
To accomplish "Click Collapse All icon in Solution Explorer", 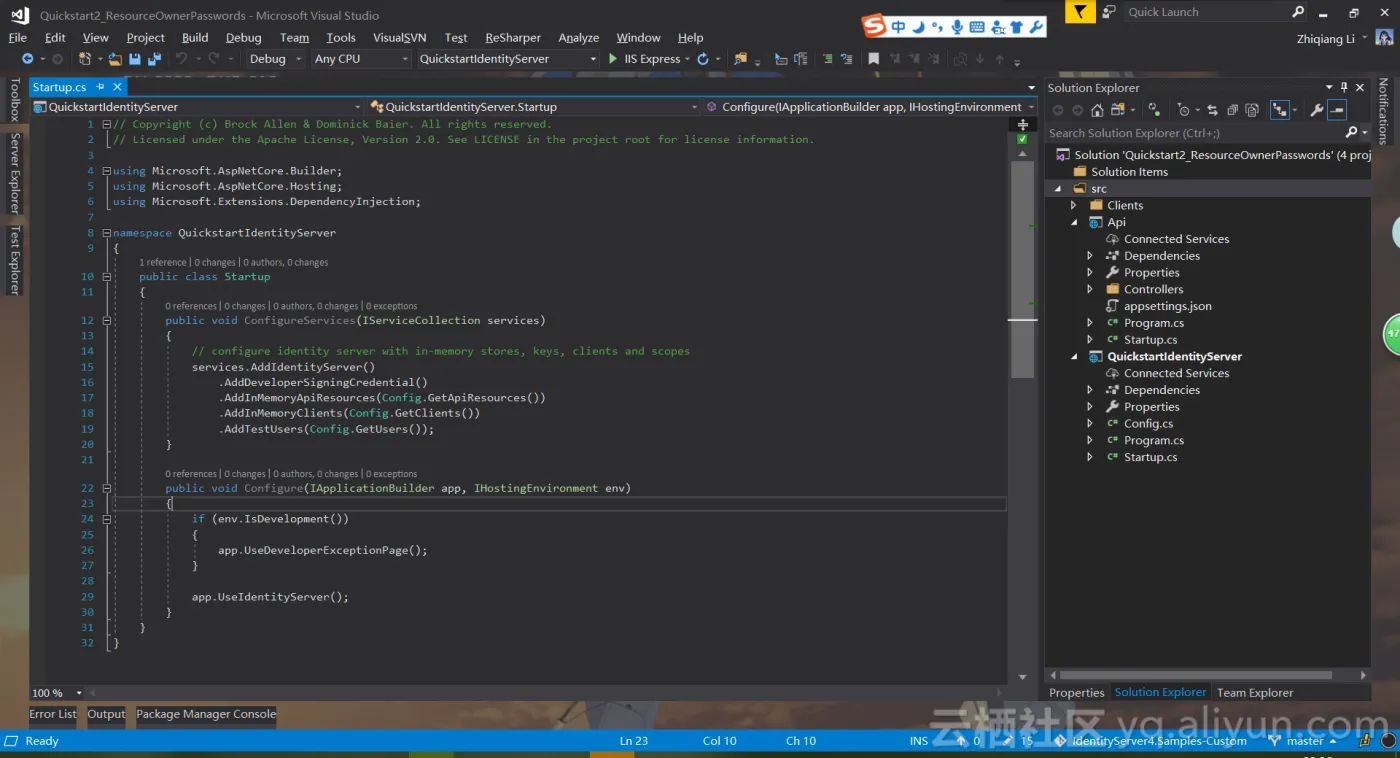I will 1232,110.
